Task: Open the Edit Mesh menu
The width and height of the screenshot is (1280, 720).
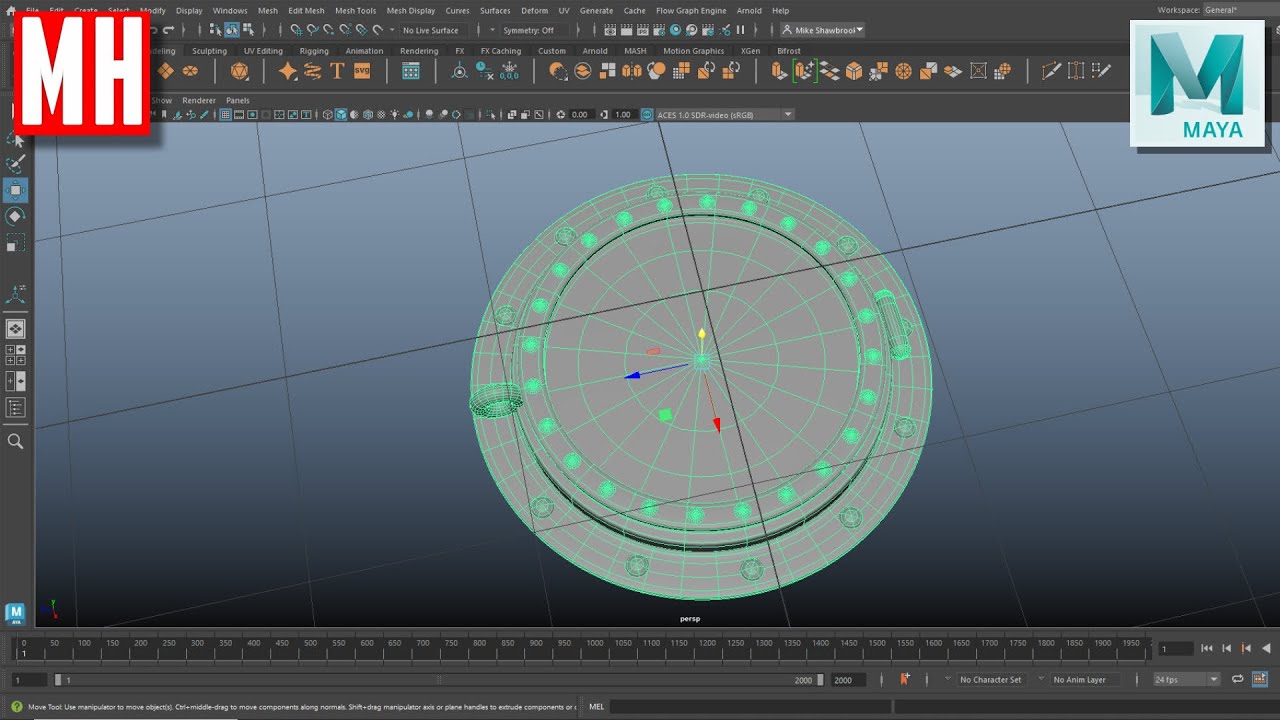Action: 306,11
